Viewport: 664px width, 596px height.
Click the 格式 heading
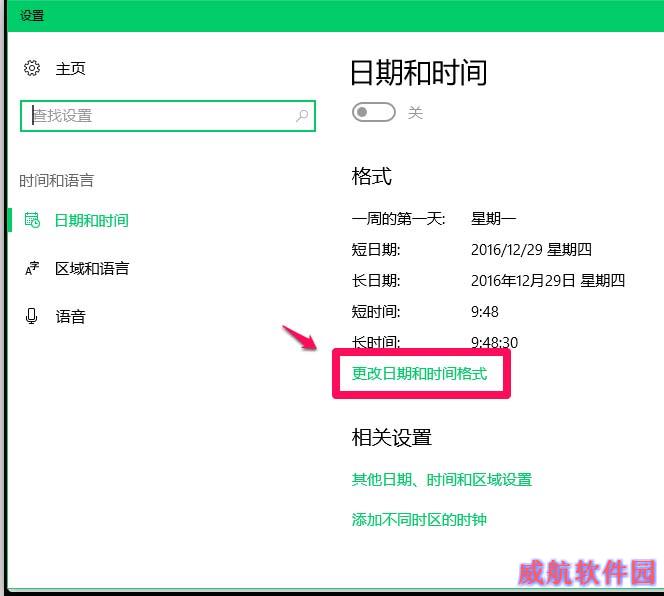(x=372, y=176)
